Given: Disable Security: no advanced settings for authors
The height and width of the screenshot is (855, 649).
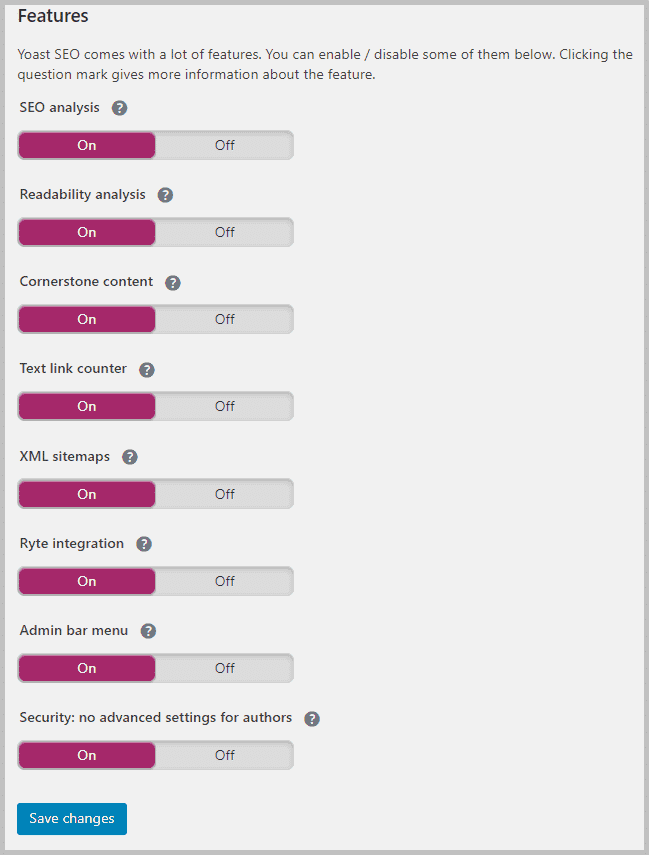Looking at the screenshot, I should coord(224,755).
